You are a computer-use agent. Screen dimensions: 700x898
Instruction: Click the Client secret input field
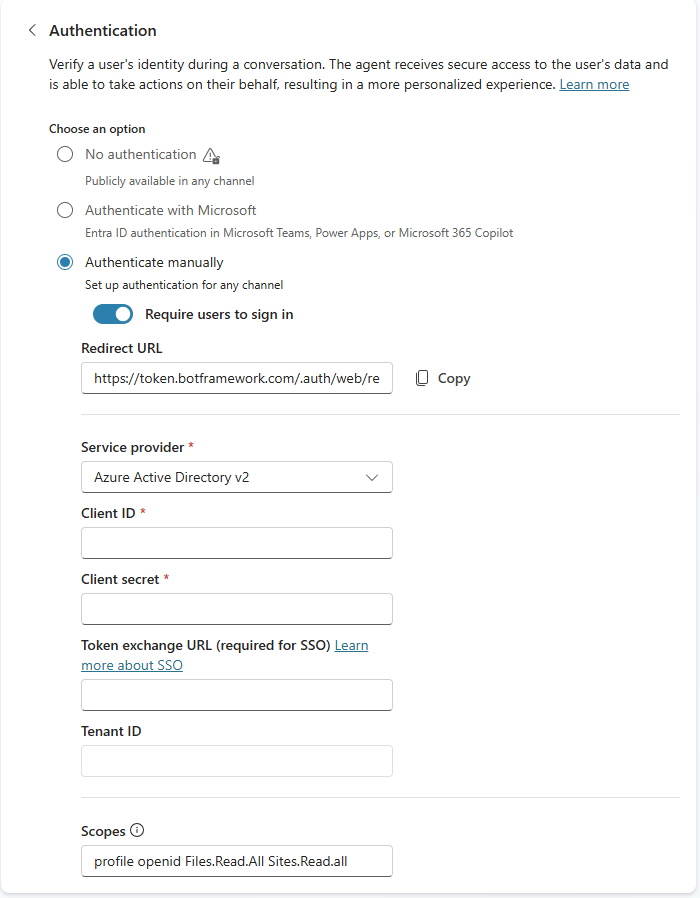tap(236, 609)
